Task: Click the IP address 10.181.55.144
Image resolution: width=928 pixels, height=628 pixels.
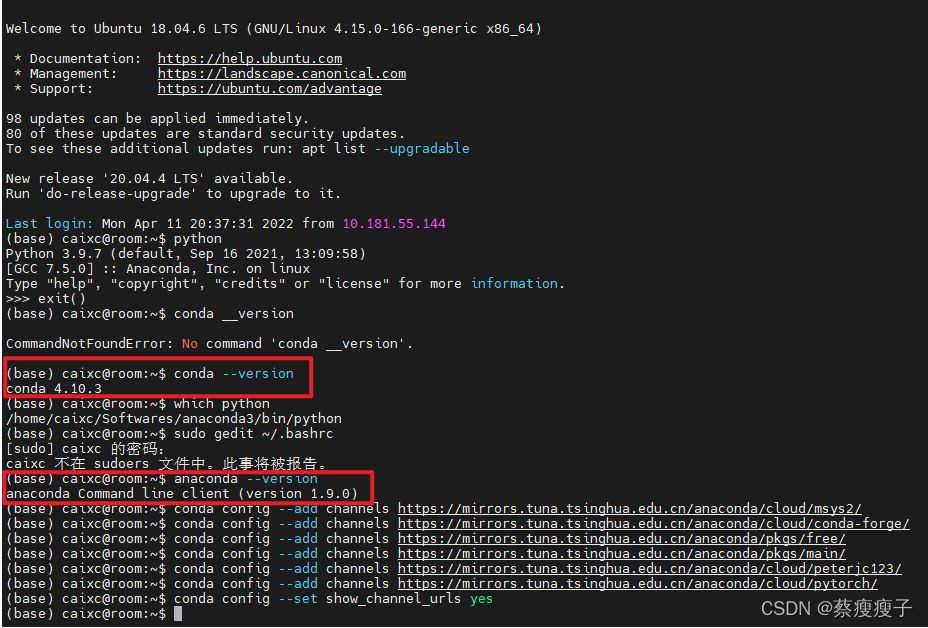Action: pyautogui.click(x=394, y=224)
